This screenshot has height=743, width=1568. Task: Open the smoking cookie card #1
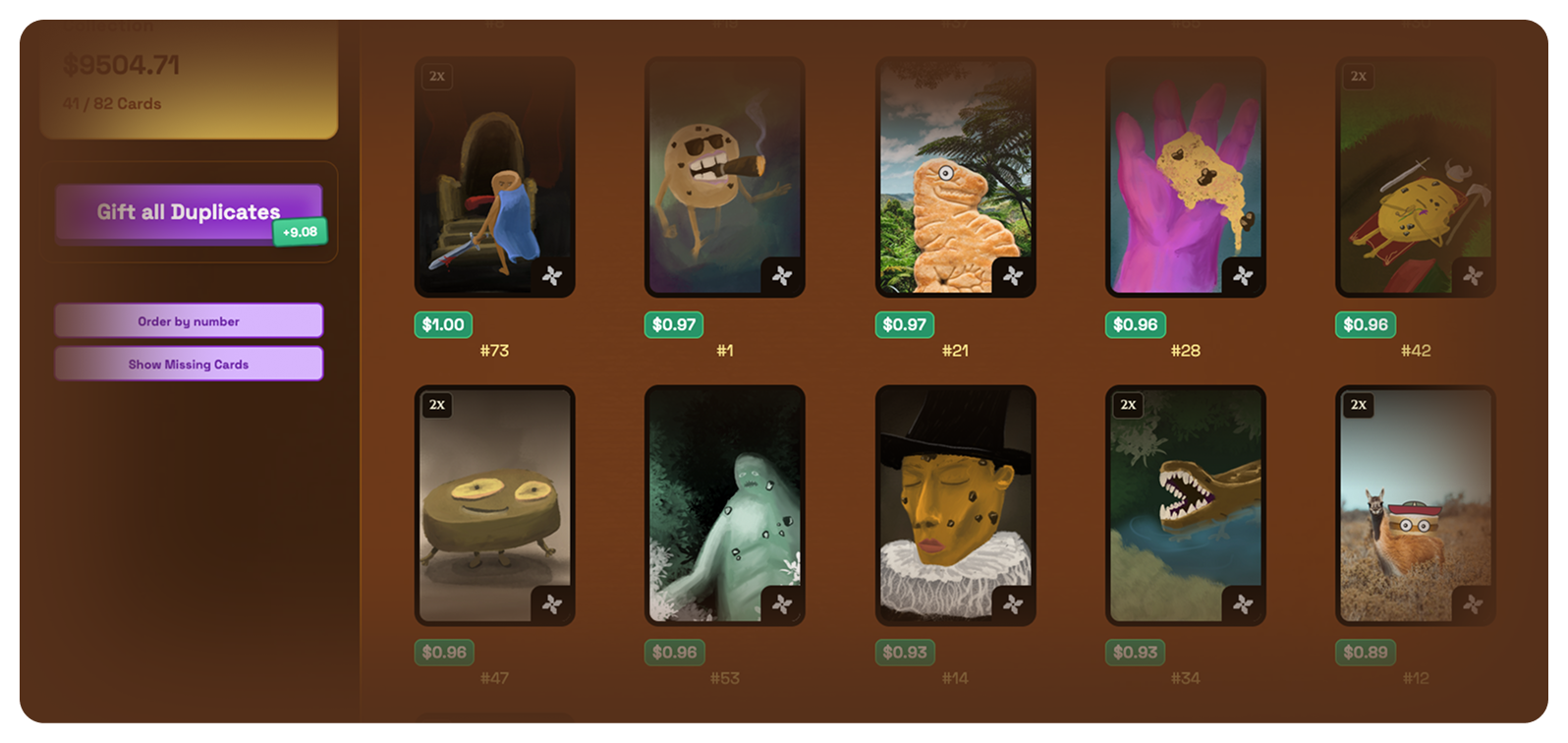click(x=725, y=177)
